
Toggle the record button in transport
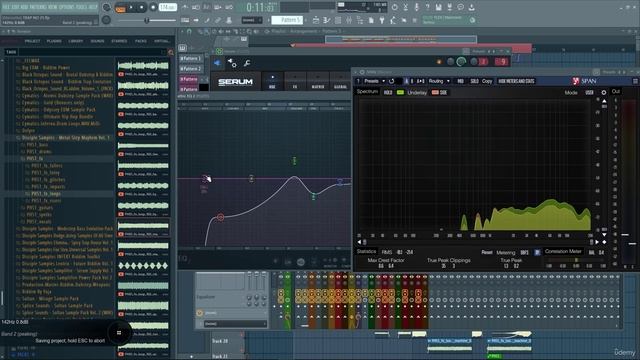click(153, 7)
